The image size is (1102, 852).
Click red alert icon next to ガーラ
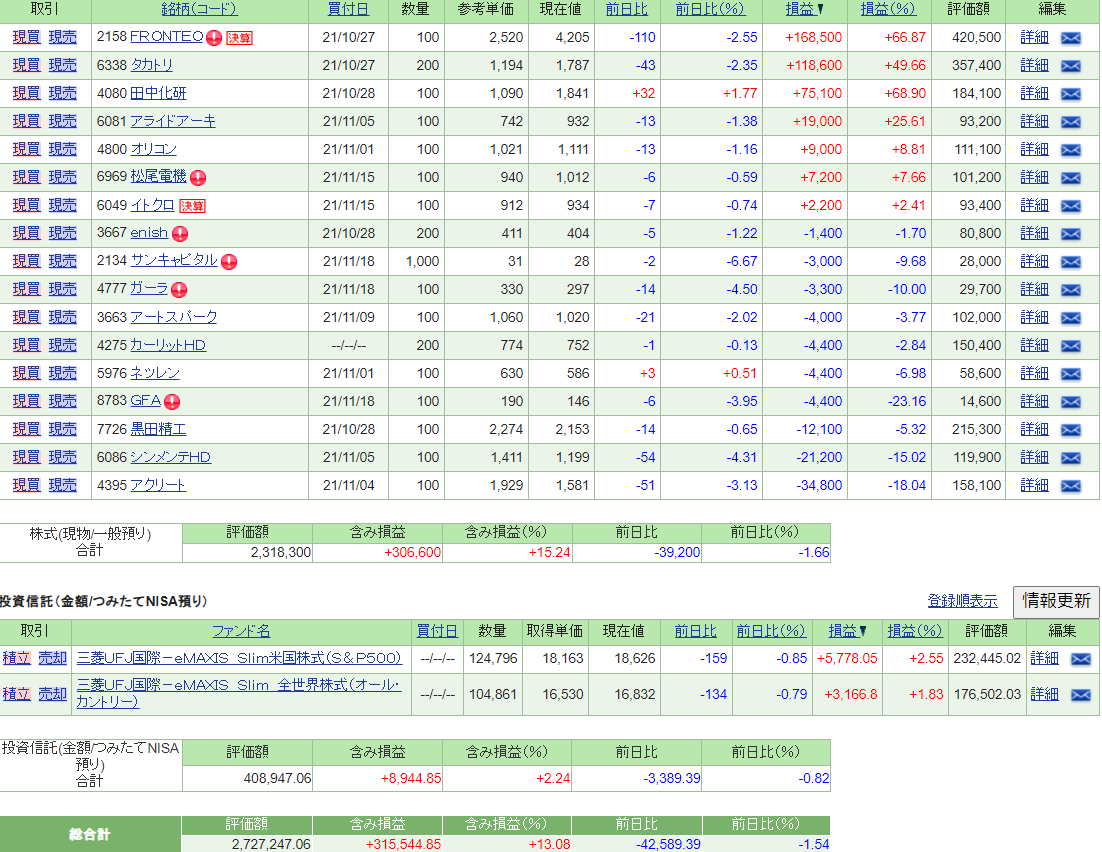pyautogui.click(x=179, y=290)
